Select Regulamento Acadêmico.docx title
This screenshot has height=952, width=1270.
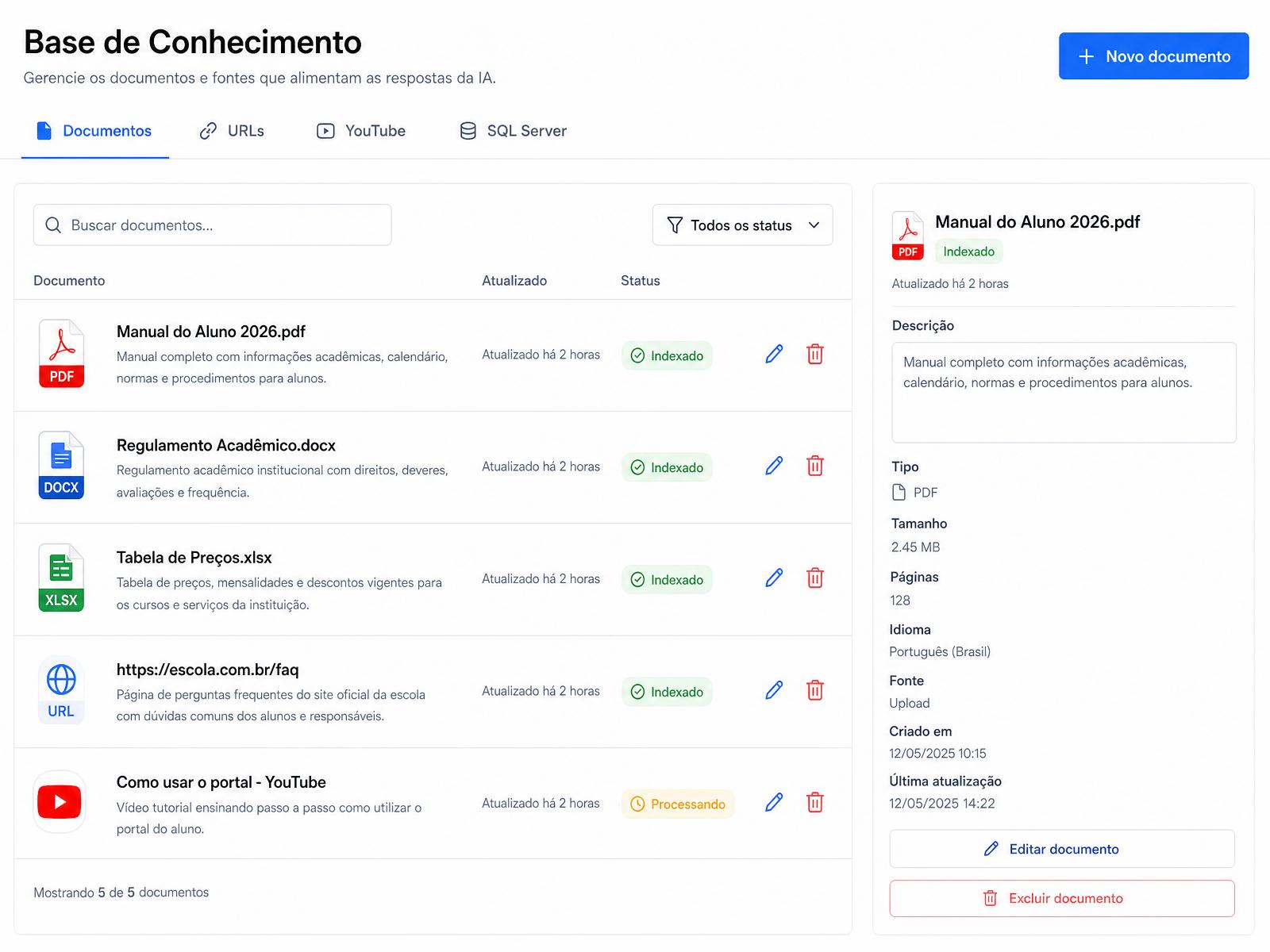point(226,445)
